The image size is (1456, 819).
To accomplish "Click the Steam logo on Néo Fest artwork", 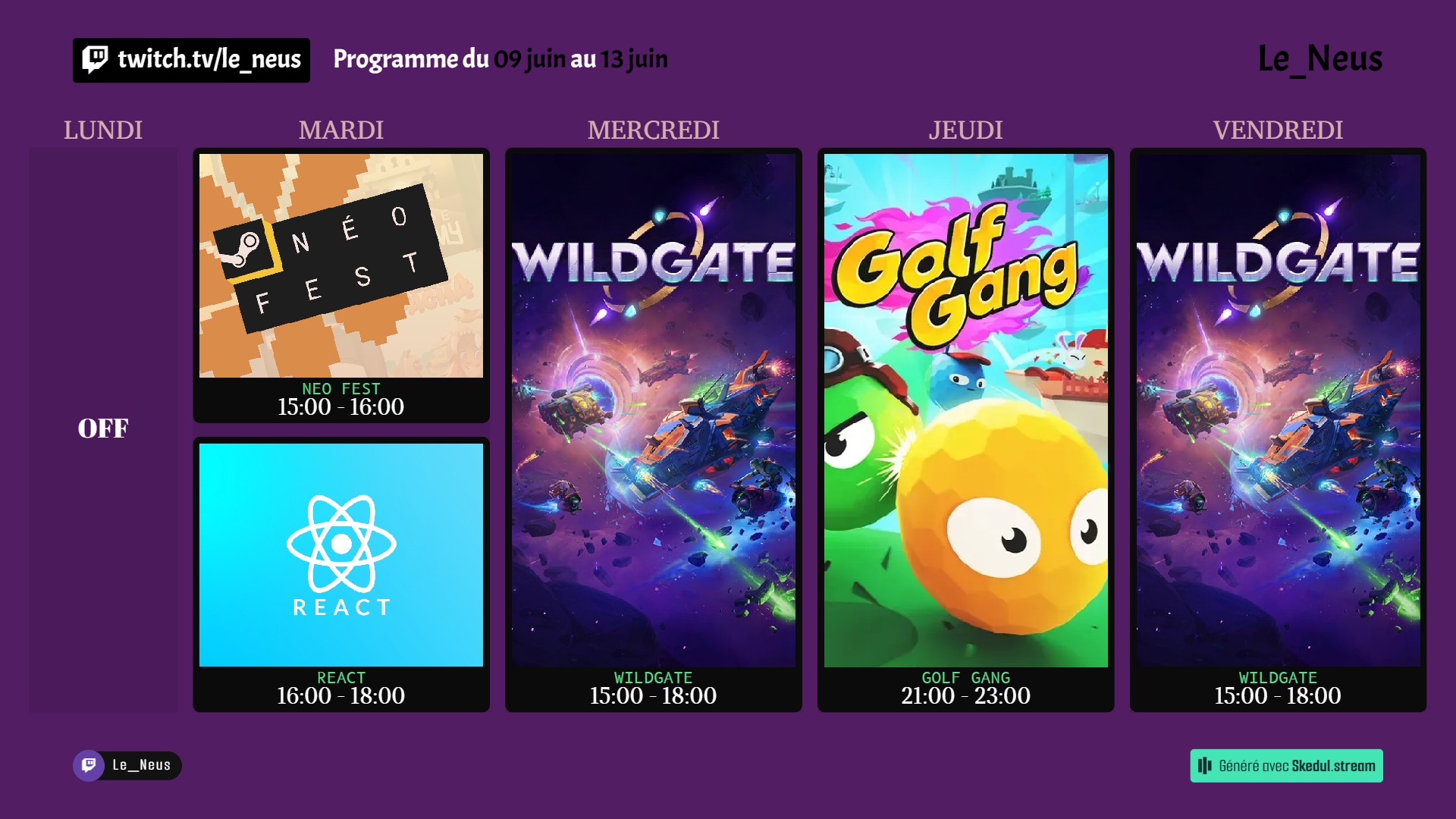I will [x=244, y=248].
